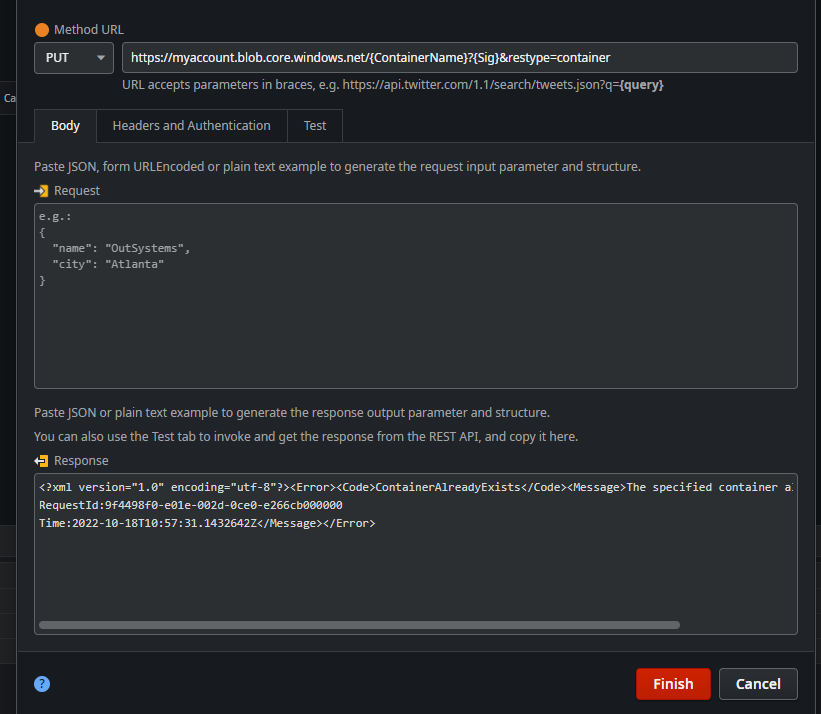The image size is (821, 714).
Task: Click the Time:2022-10-18 response line
Action: point(207,523)
